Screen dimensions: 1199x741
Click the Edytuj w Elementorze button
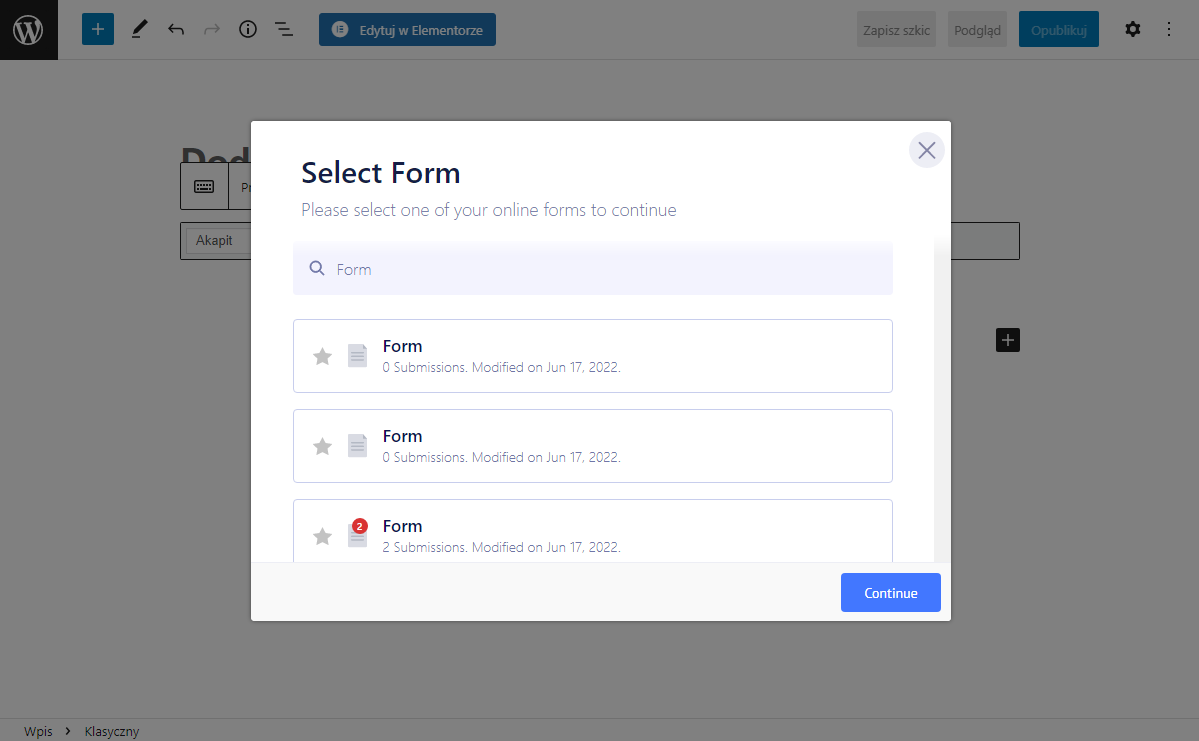click(x=407, y=30)
